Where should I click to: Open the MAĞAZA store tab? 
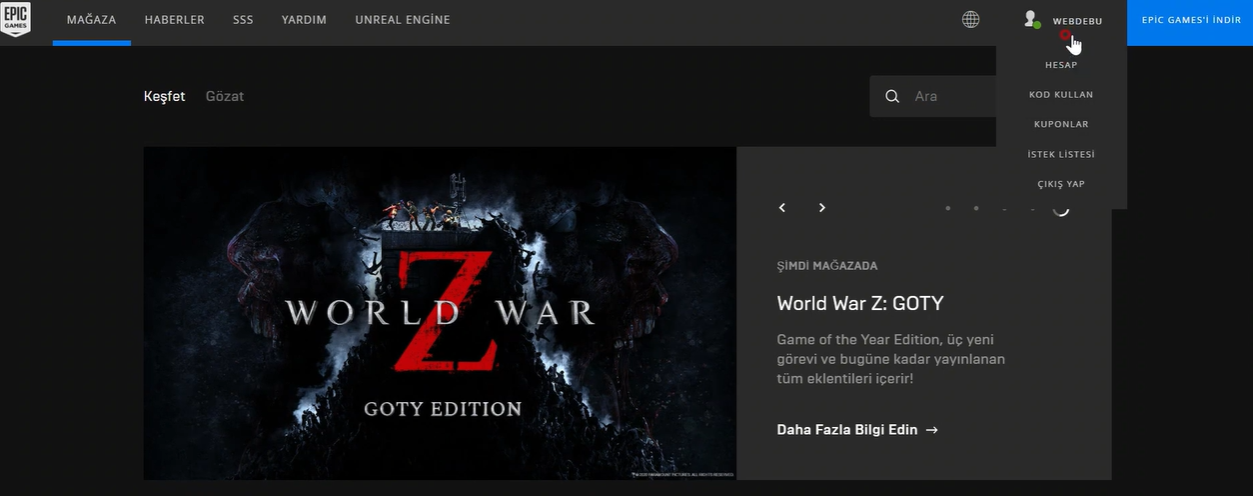91,20
